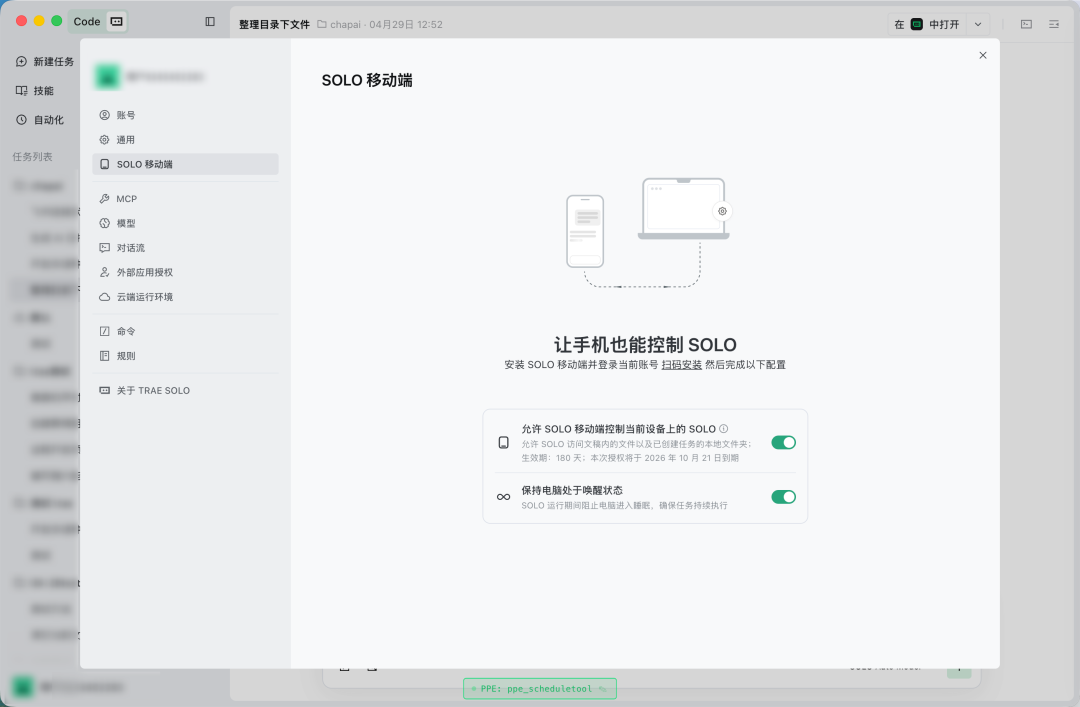
Task: Click the PPE: ppe_scheduletool badge
Action: coord(539,688)
